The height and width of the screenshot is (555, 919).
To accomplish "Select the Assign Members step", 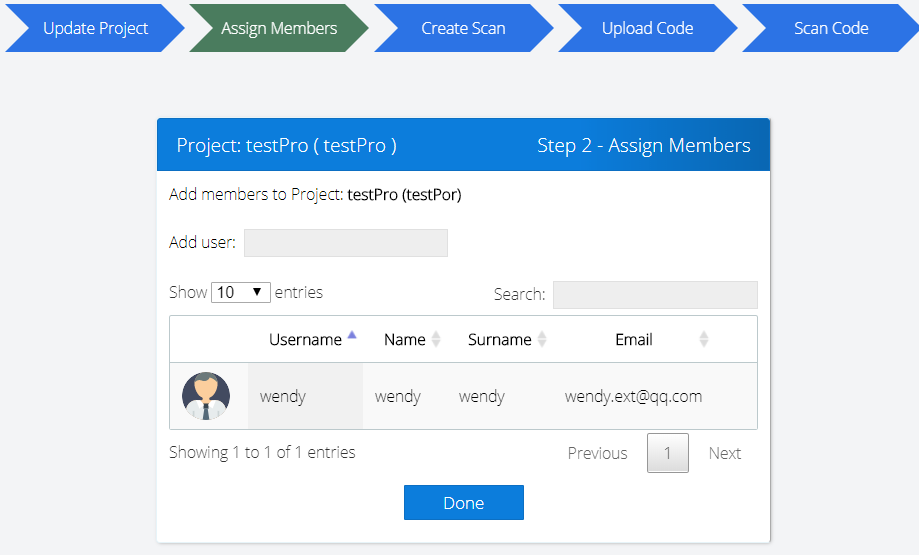I will (x=279, y=28).
